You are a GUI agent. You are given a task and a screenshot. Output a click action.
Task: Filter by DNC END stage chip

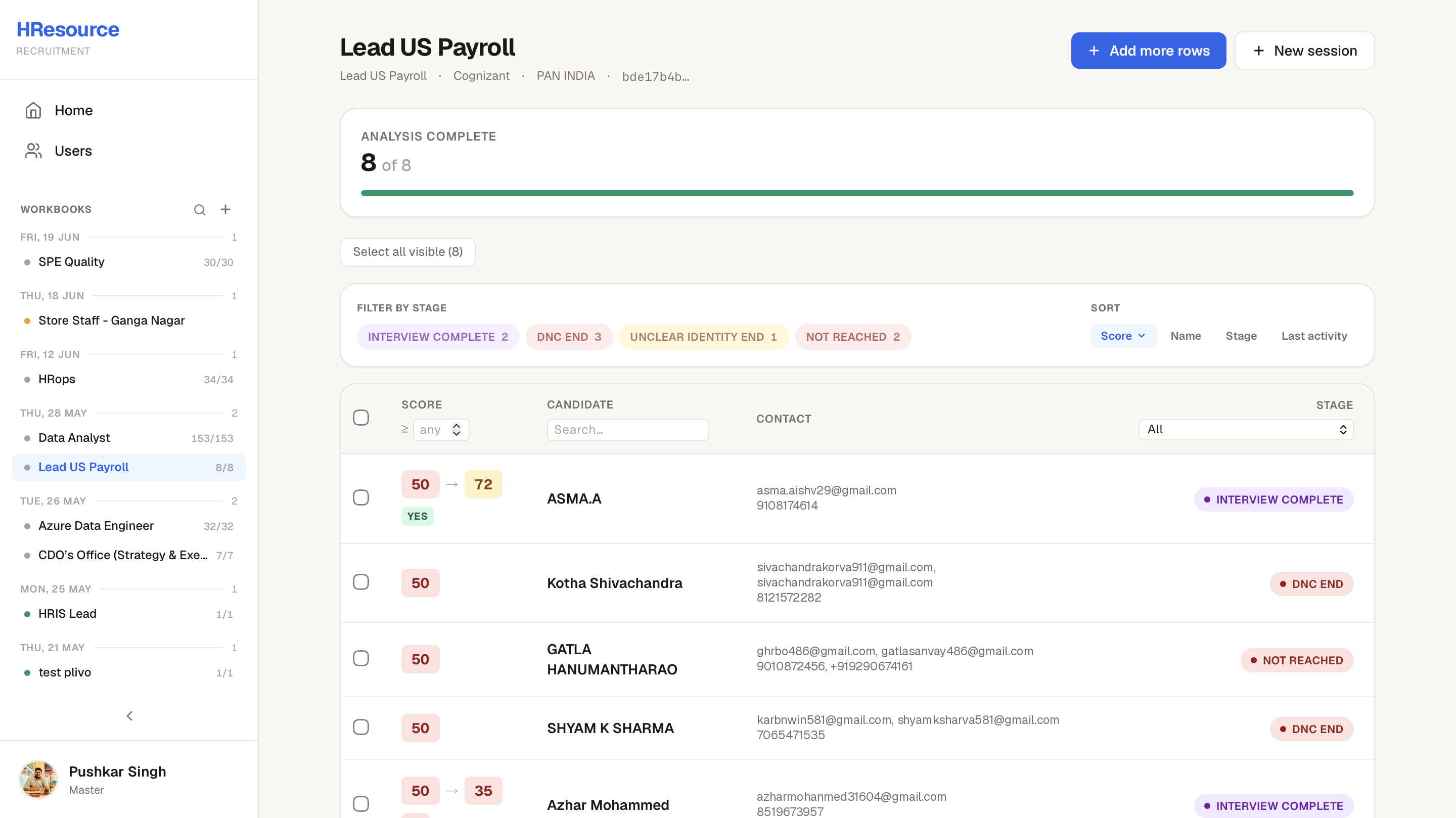569,337
